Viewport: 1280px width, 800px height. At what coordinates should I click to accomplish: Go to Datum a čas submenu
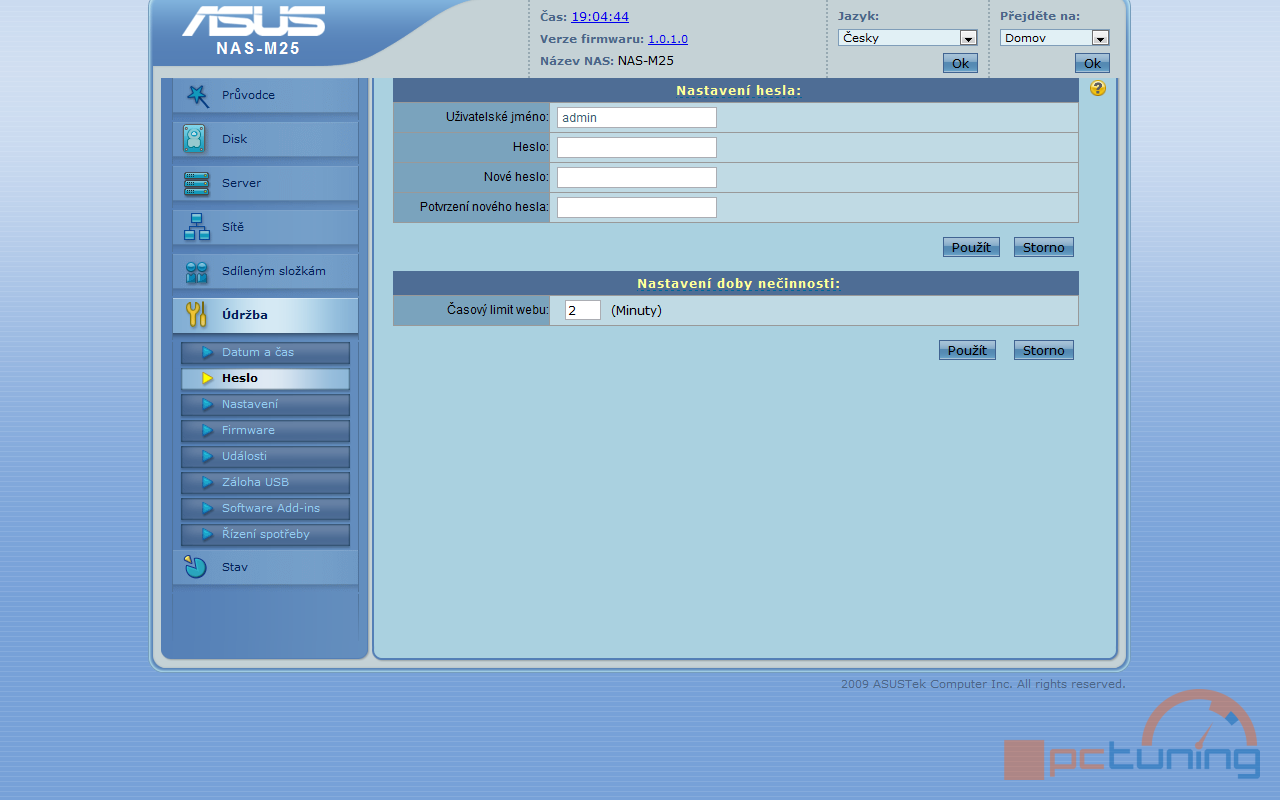coord(265,352)
